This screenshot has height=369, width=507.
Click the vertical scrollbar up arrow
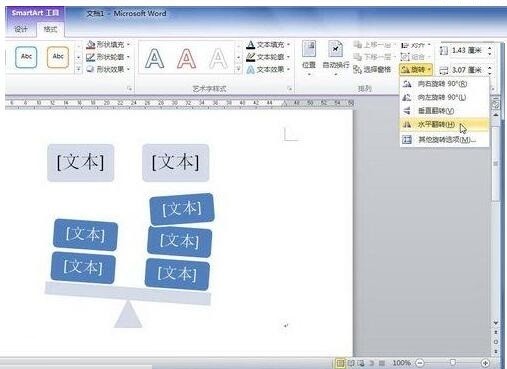(496, 115)
